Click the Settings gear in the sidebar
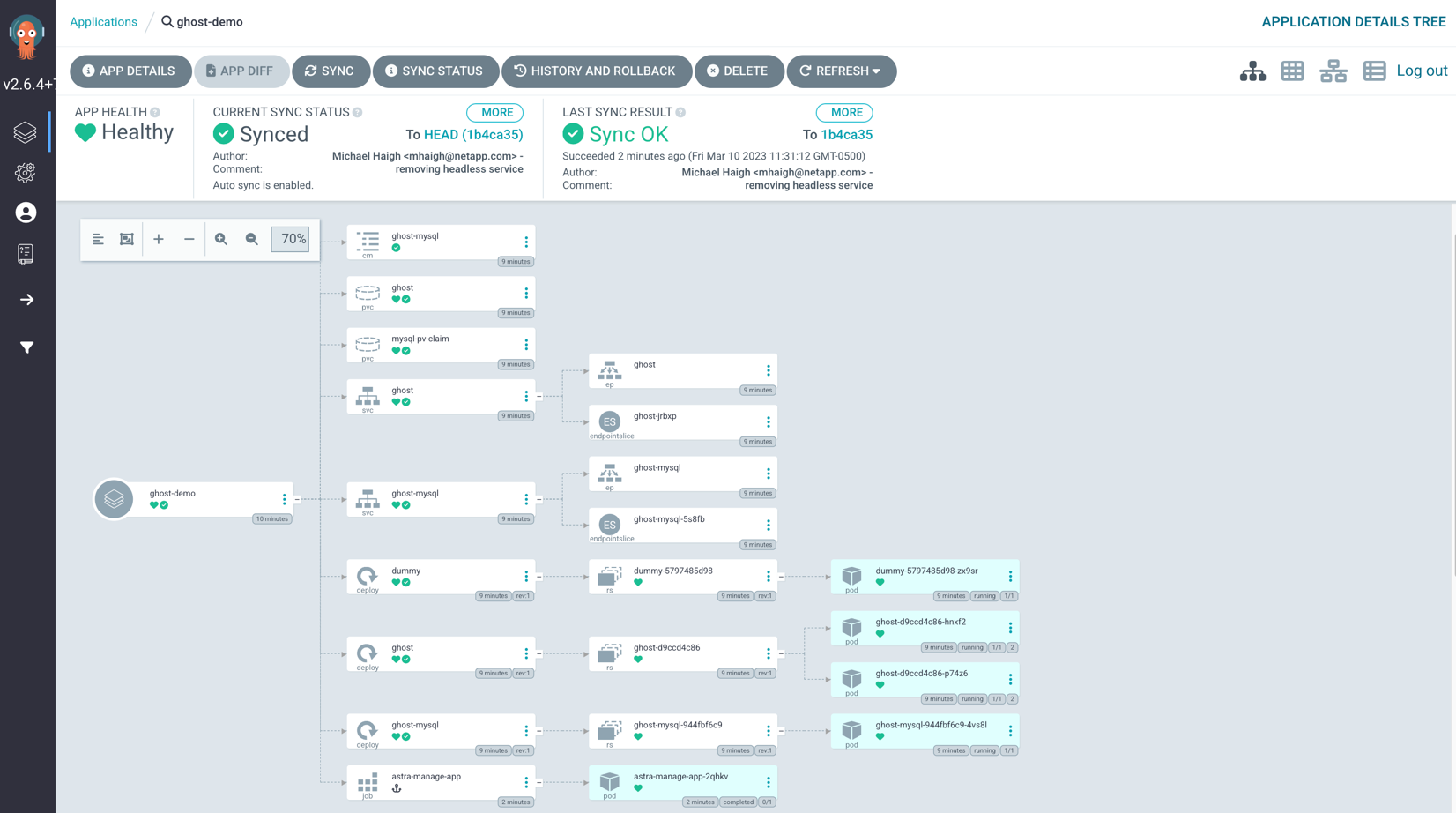1456x813 pixels. 26,173
